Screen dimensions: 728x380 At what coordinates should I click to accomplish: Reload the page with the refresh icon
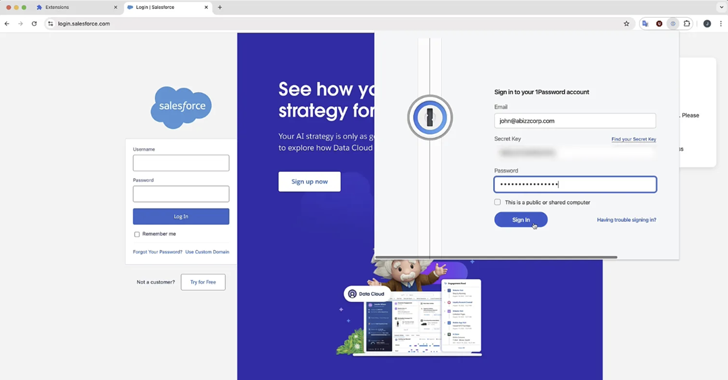(34, 24)
